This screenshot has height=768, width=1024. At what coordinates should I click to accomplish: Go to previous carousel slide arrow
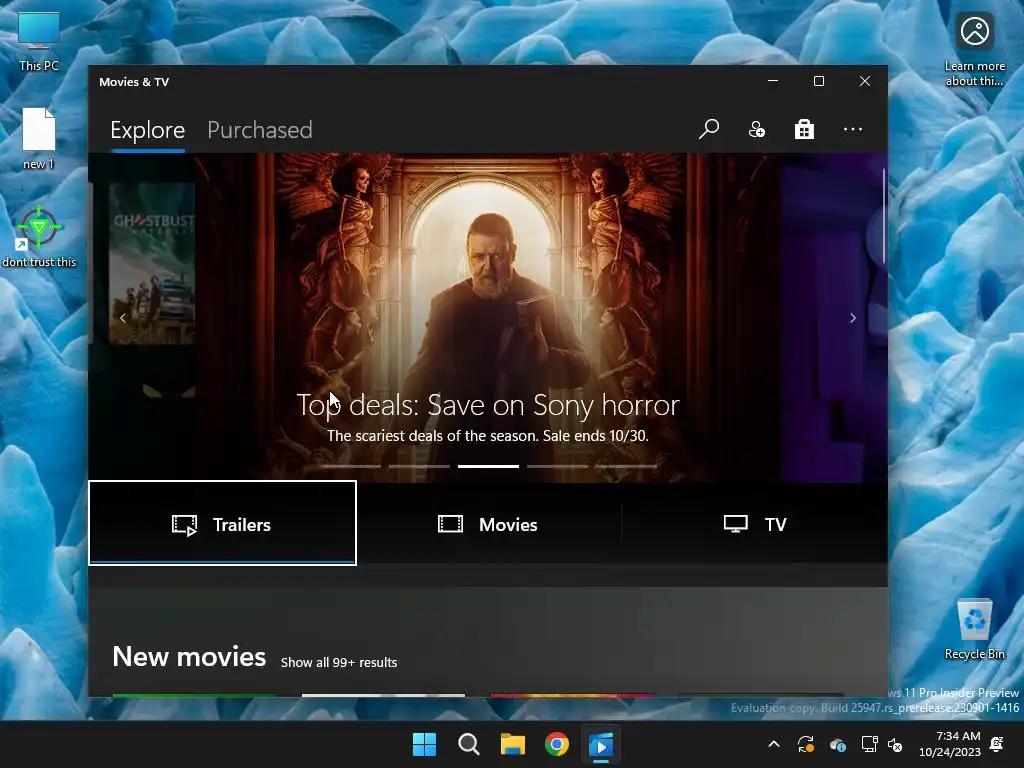pyautogui.click(x=123, y=318)
